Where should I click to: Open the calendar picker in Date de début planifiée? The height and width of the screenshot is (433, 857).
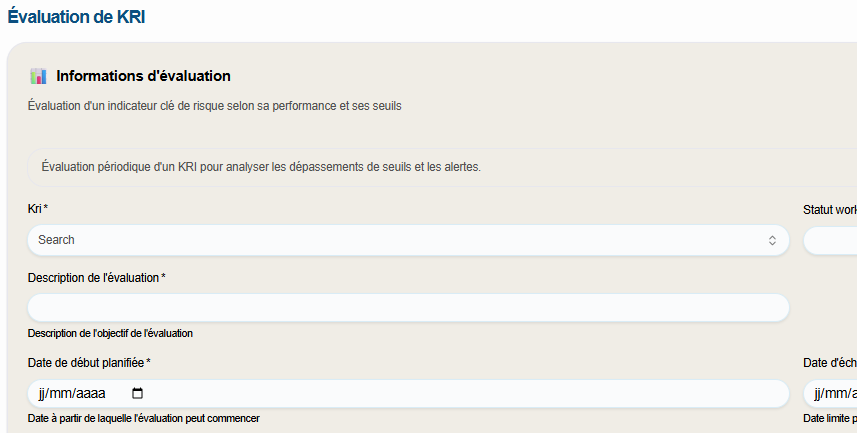pyautogui.click(x=138, y=393)
